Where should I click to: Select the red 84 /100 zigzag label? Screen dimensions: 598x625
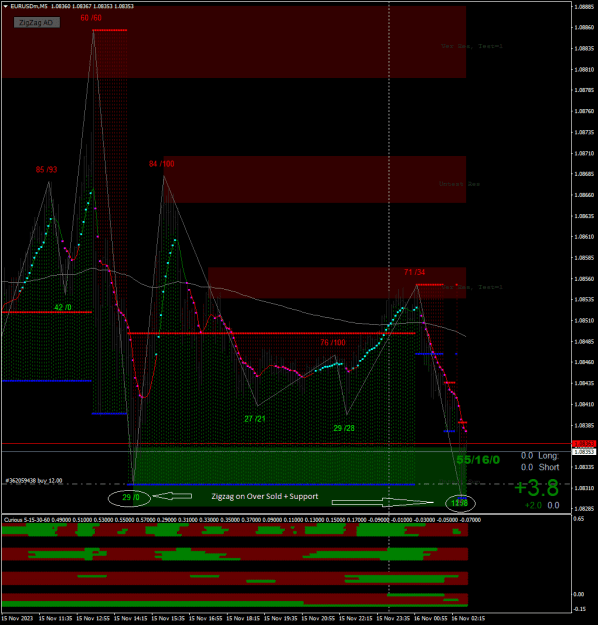coord(161,164)
